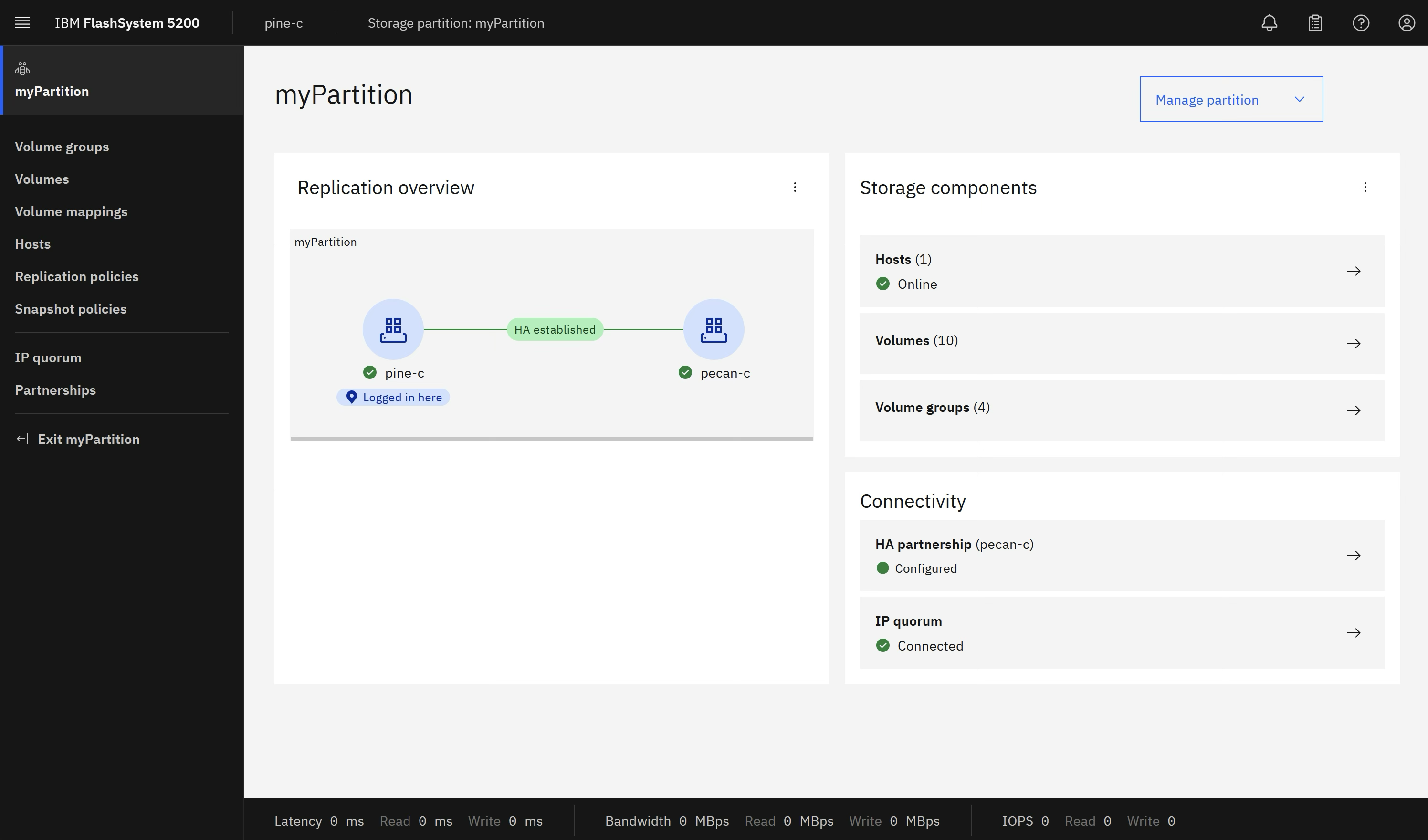This screenshot has width=1428, height=840.
Task: Click the user account icon
Action: click(1407, 23)
